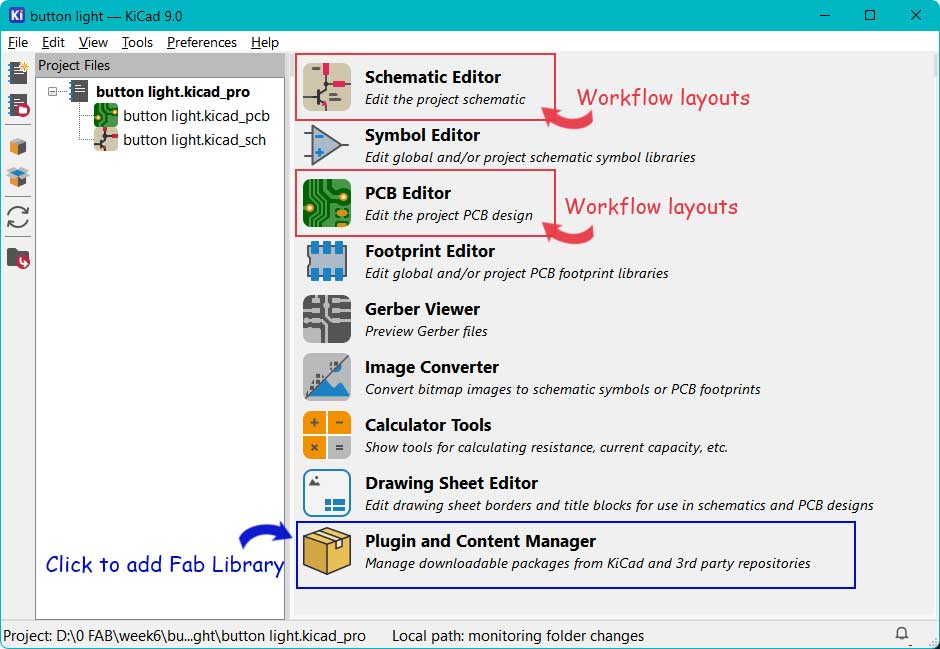
Task: Click the Image Converter title text
Action: (432, 367)
